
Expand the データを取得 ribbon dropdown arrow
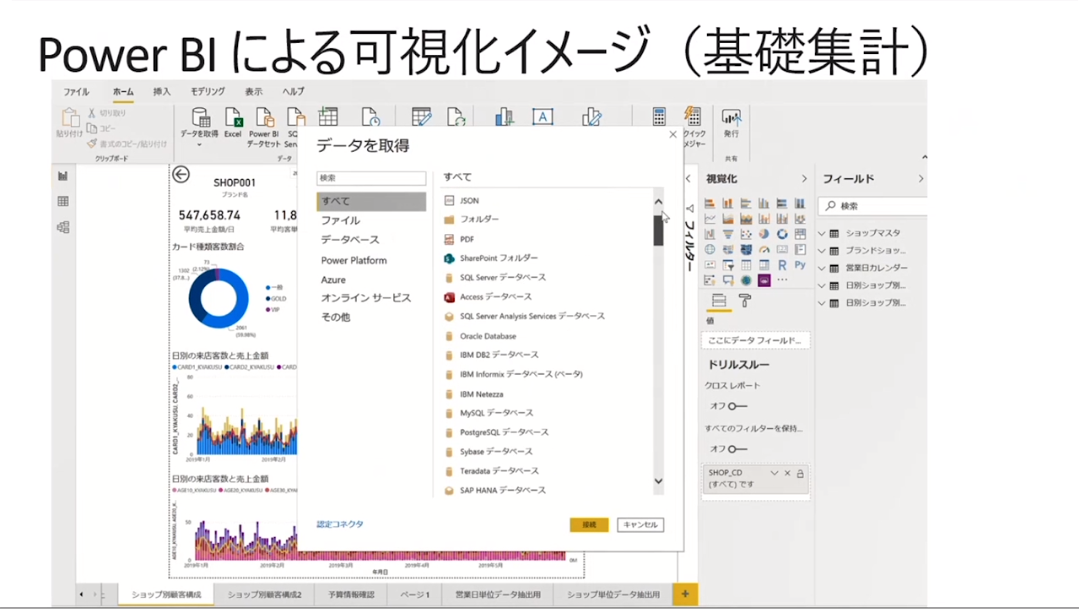[x=200, y=145]
